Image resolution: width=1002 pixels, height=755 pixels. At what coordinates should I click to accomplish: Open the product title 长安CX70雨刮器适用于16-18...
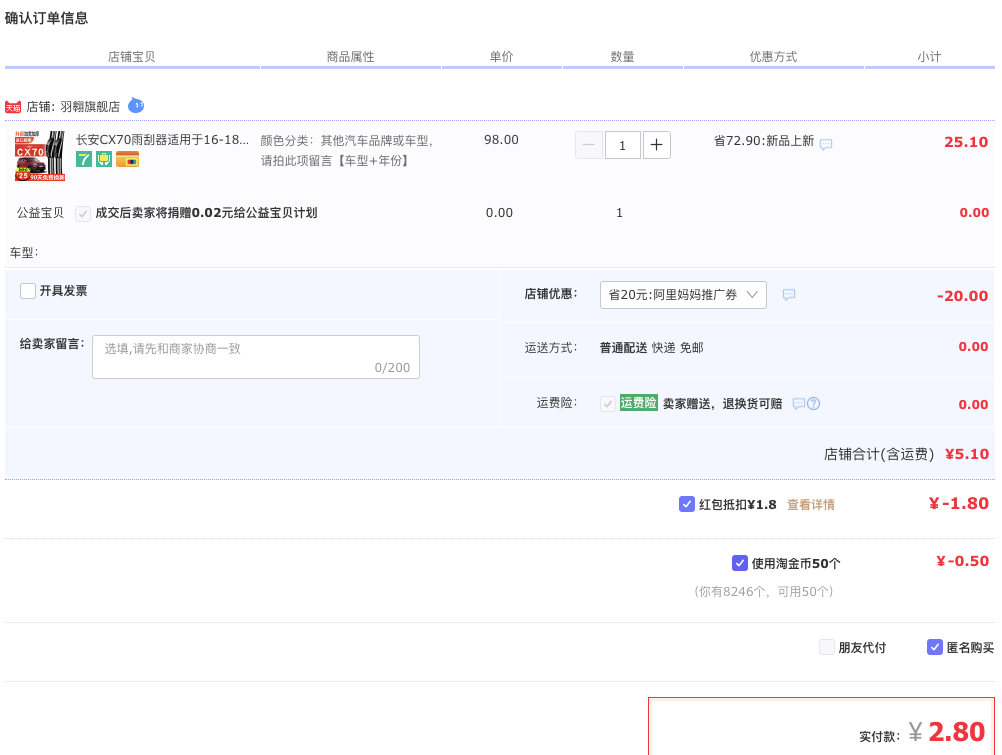point(162,139)
